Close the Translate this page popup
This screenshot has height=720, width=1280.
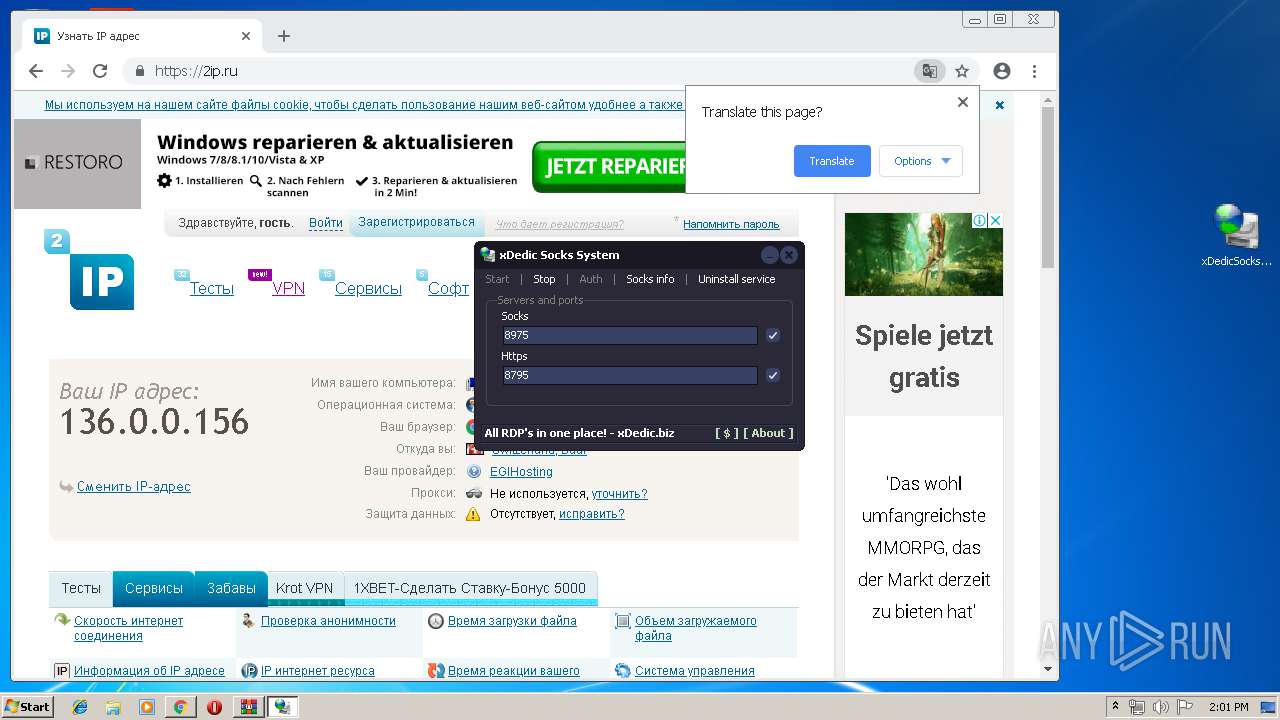point(963,102)
